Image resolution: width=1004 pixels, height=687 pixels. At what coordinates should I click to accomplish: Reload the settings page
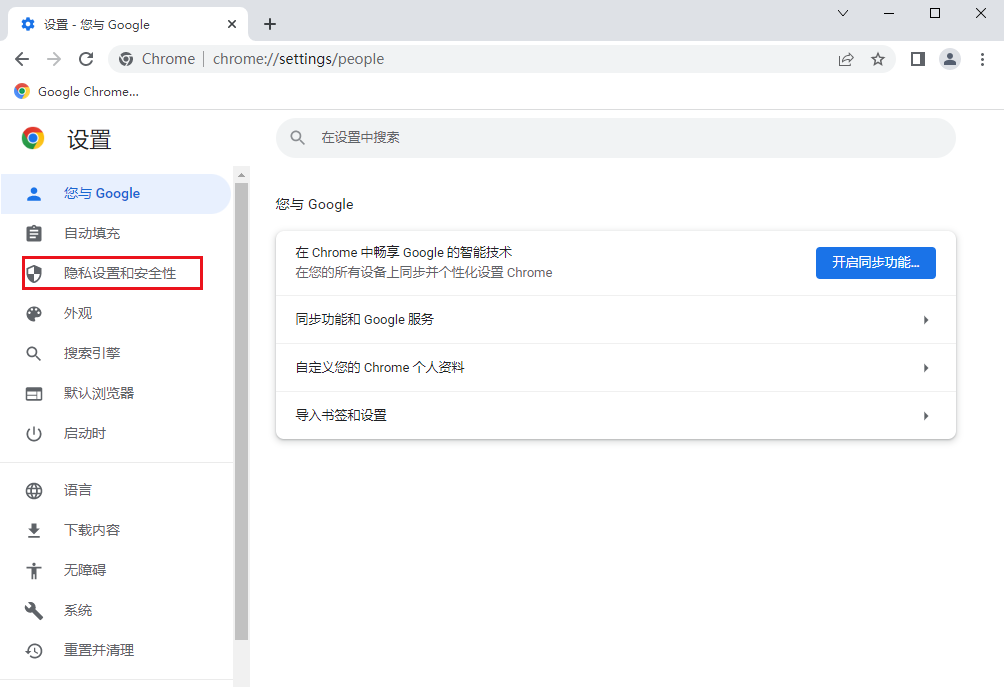point(86,59)
